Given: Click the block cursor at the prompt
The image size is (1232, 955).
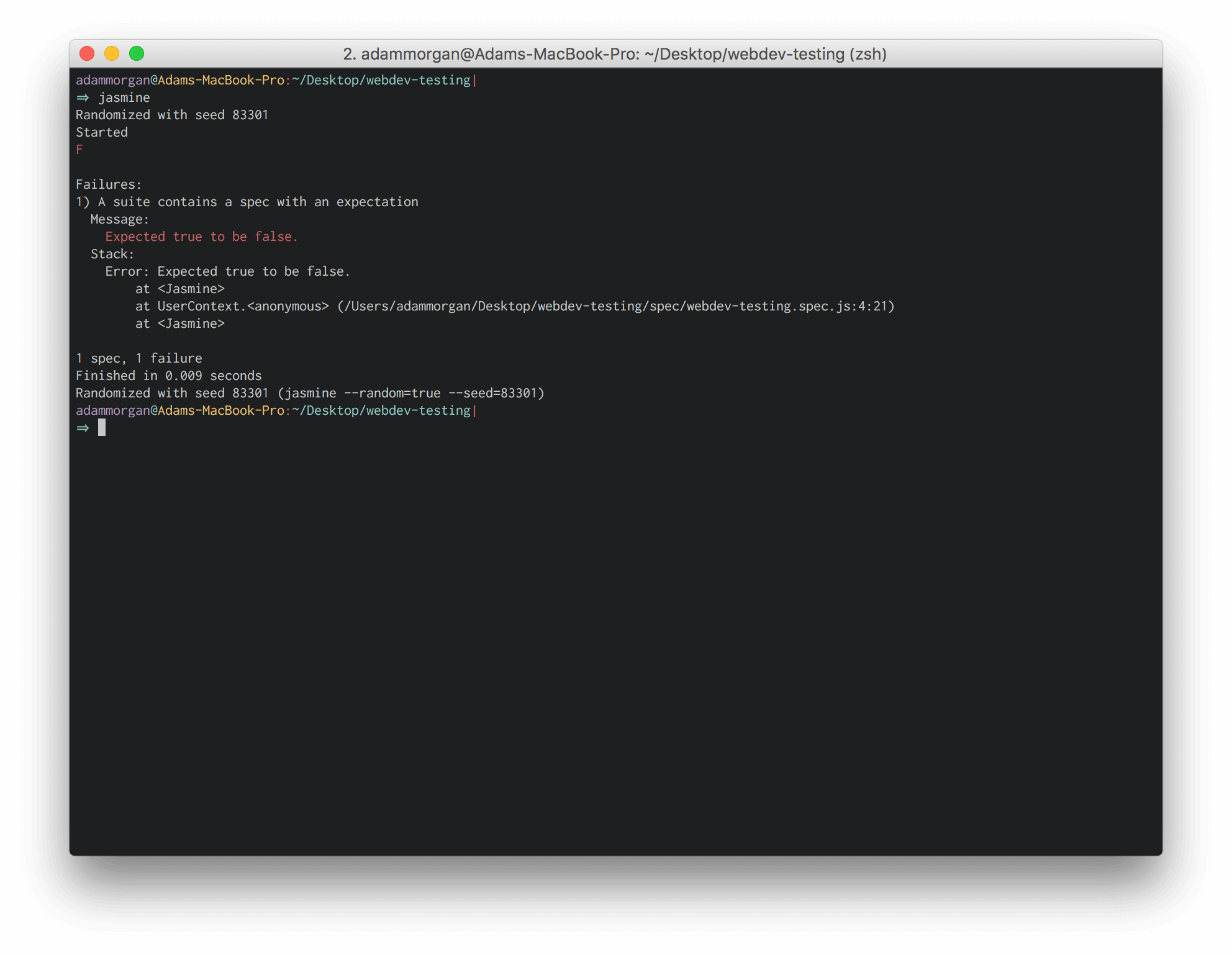Looking at the screenshot, I should (102, 427).
